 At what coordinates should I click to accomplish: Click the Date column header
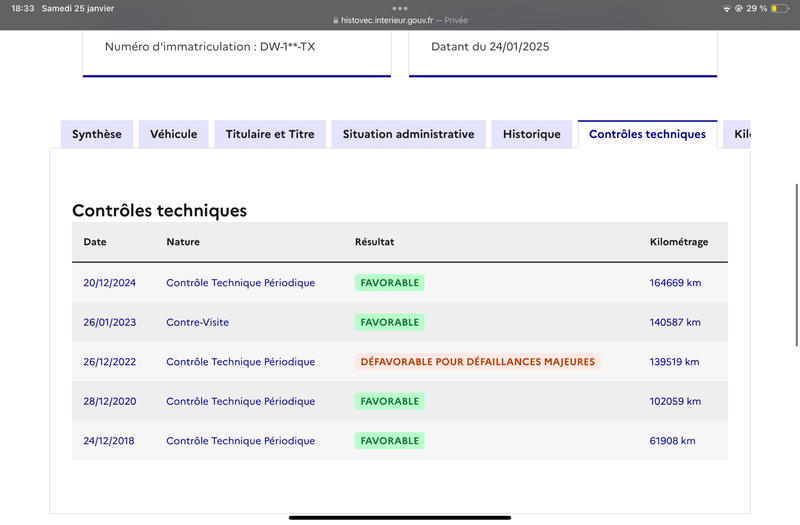[x=95, y=242]
